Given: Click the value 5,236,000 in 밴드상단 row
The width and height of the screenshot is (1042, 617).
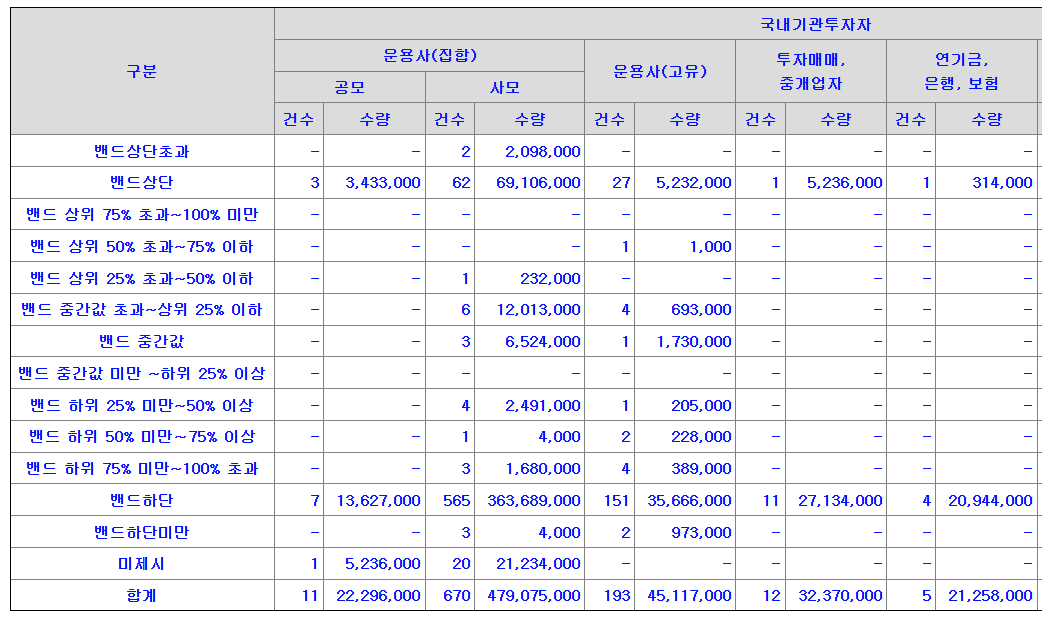Looking at the screenshot, I should tap(845, 183).
